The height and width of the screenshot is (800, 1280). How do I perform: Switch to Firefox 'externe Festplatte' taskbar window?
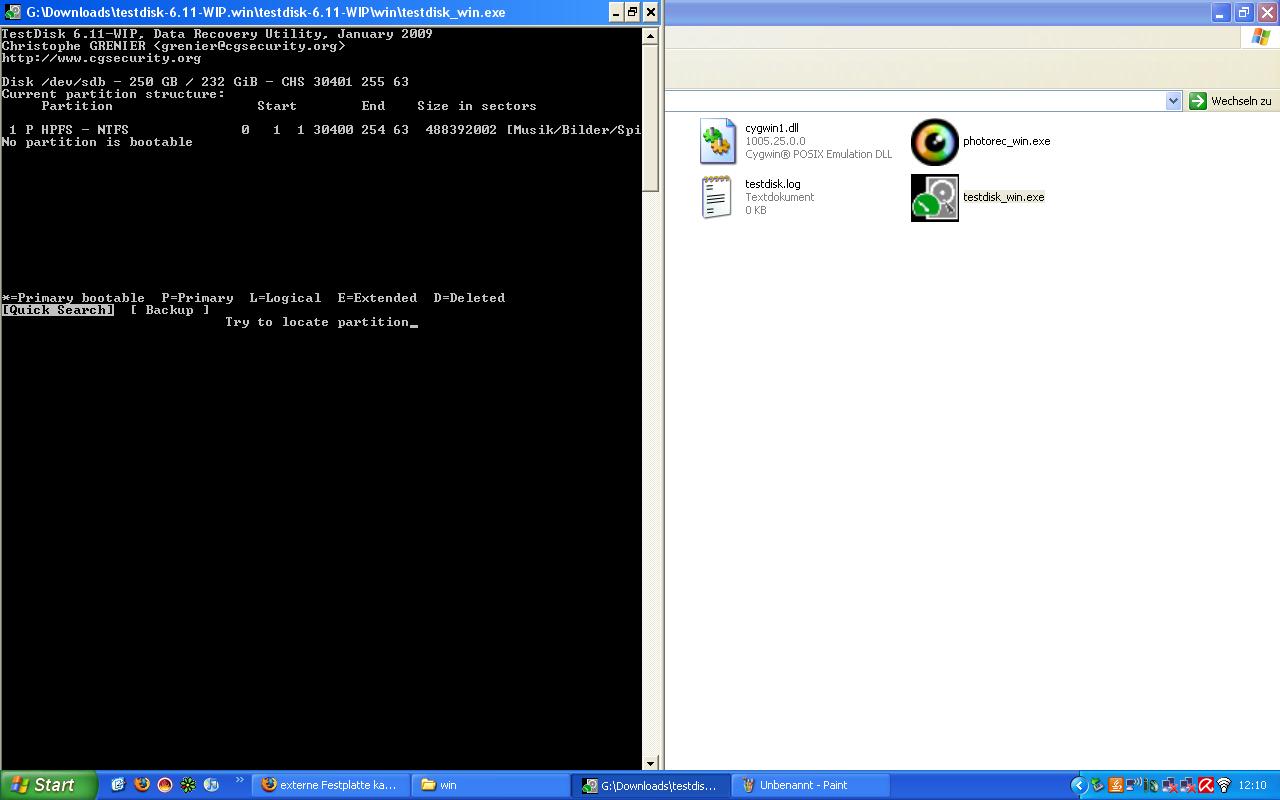coord(330,785)
